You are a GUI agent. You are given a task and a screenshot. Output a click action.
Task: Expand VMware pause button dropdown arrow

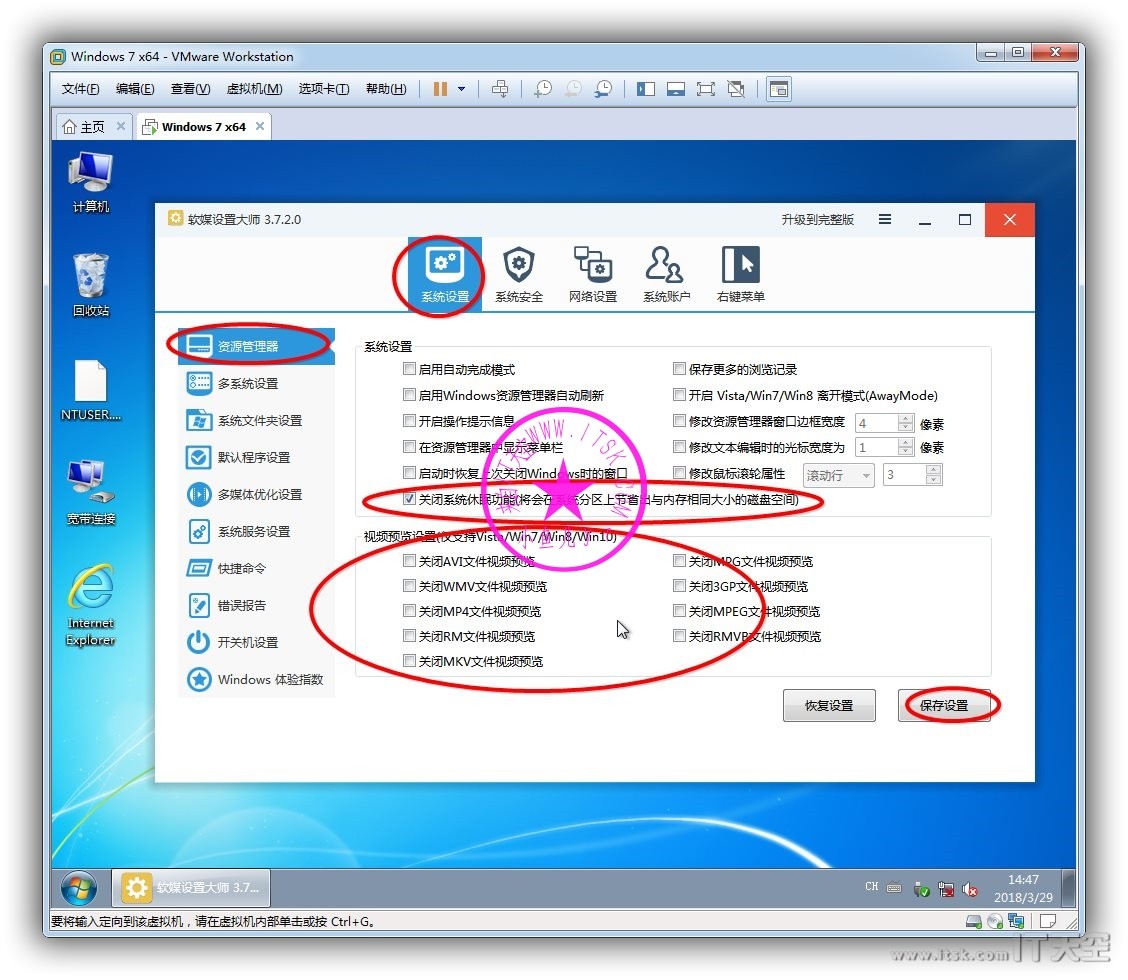pyautogui.click(x=461, y=89)
